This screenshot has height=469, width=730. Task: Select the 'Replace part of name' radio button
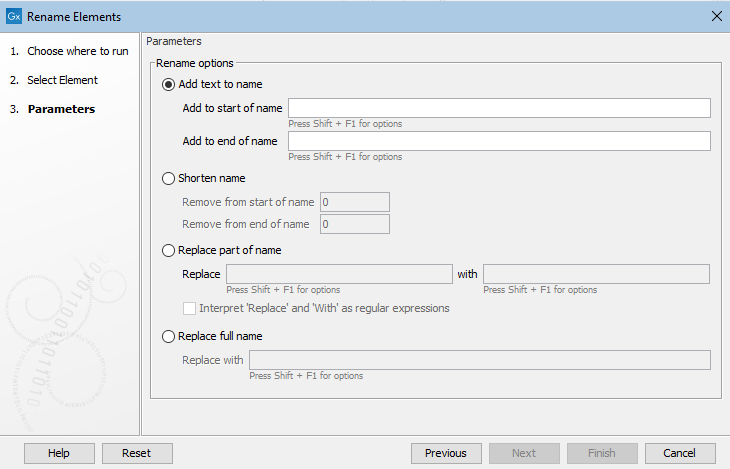(x=168, y=250)
